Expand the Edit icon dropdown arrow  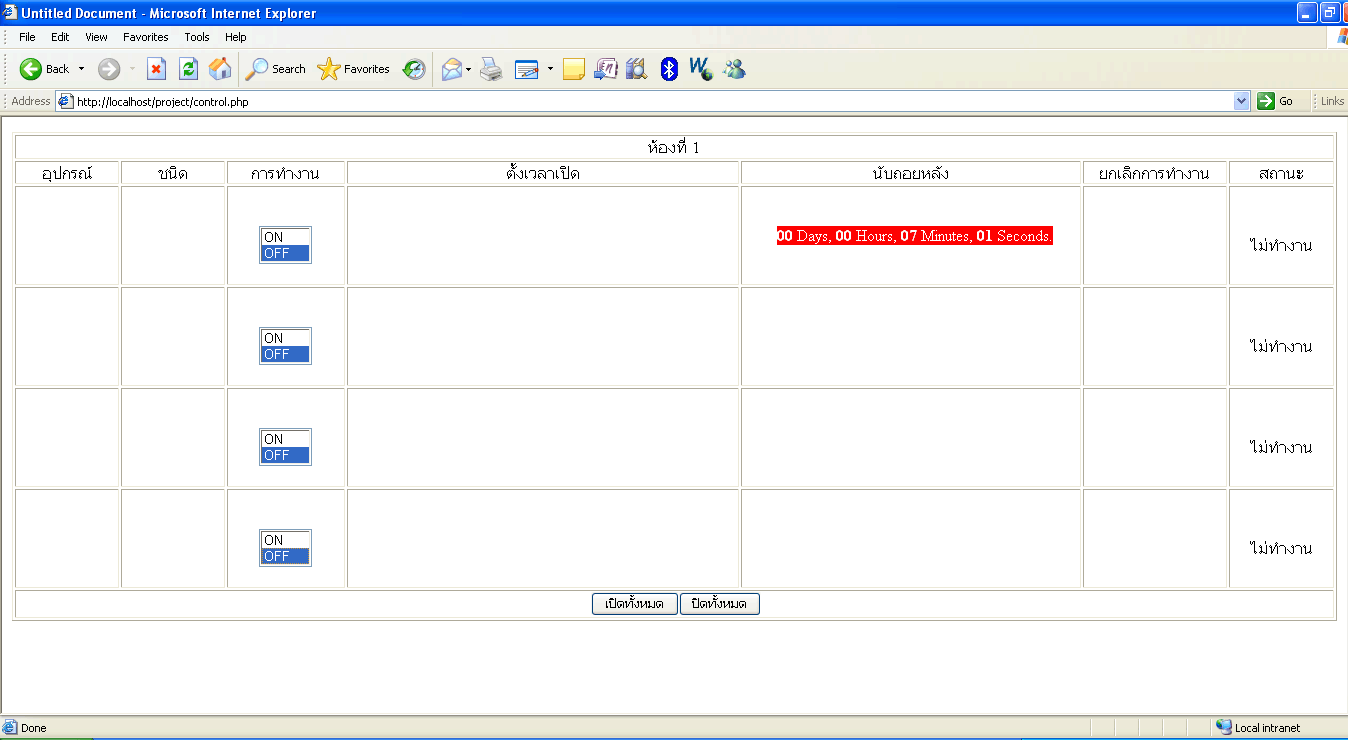point(549,69)
